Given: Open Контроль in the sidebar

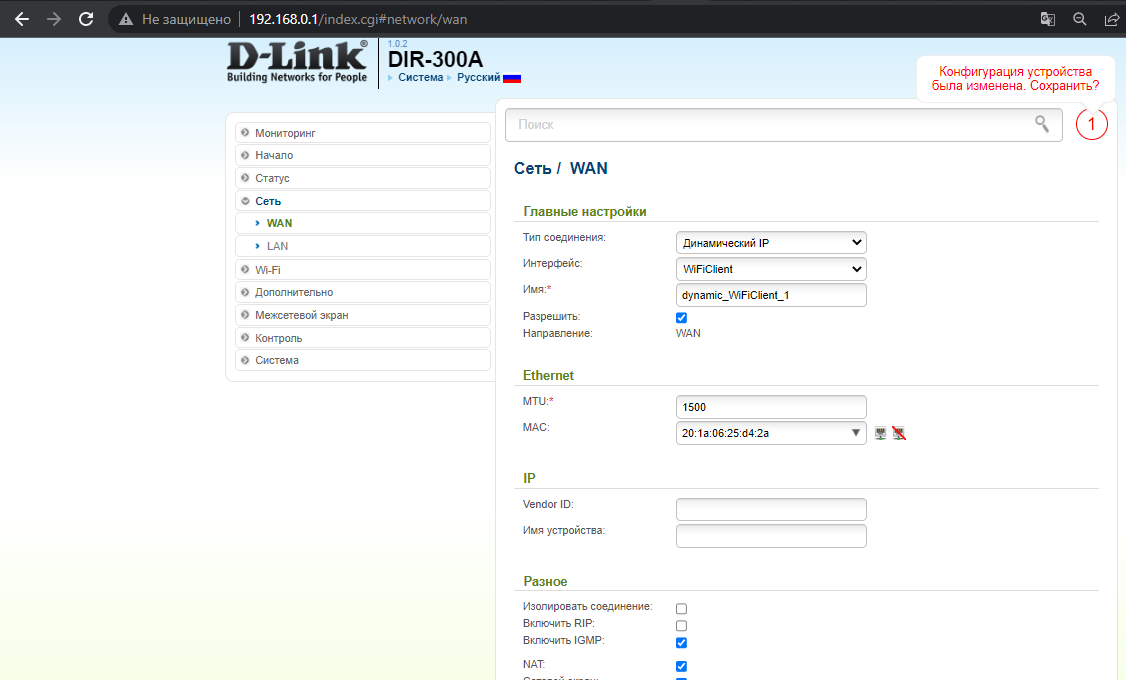Looking at the screenshot, I should [x=363, y=338].
